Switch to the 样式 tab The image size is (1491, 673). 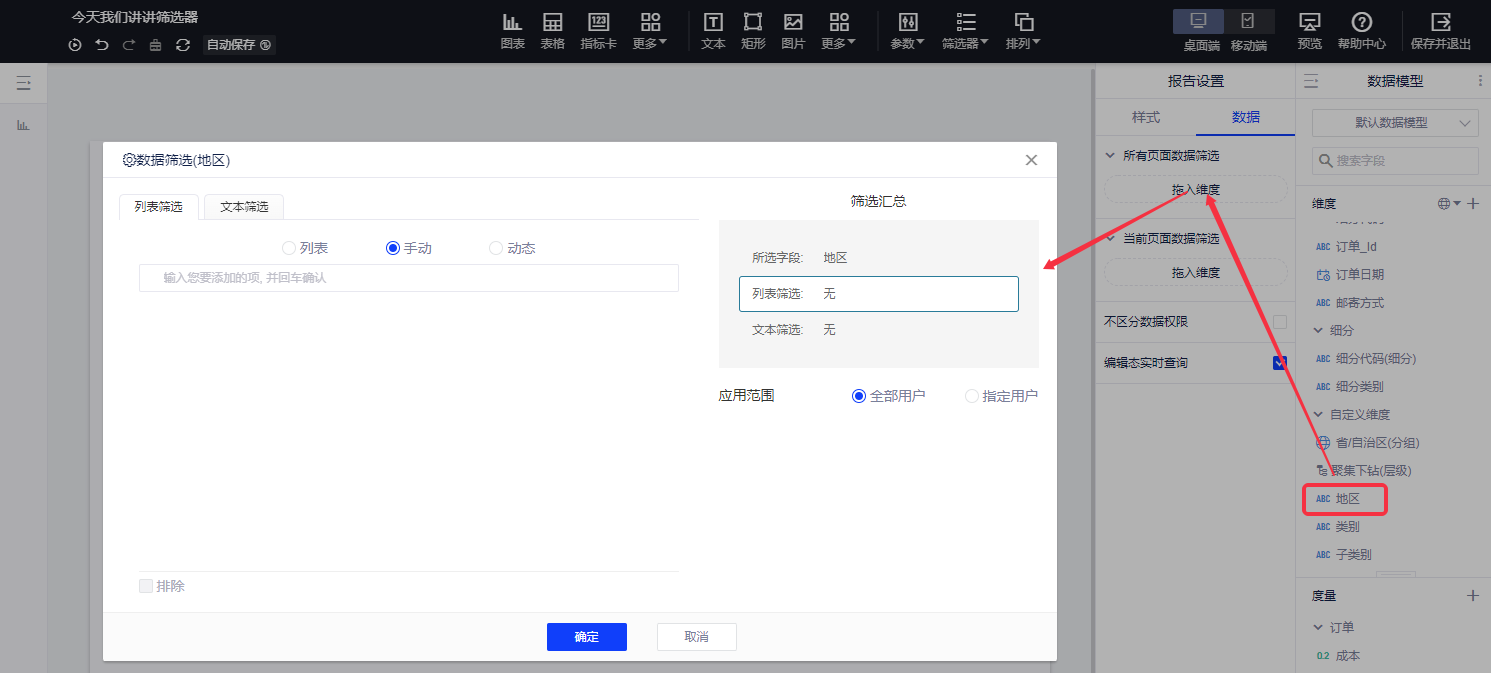click(1145, 117)
